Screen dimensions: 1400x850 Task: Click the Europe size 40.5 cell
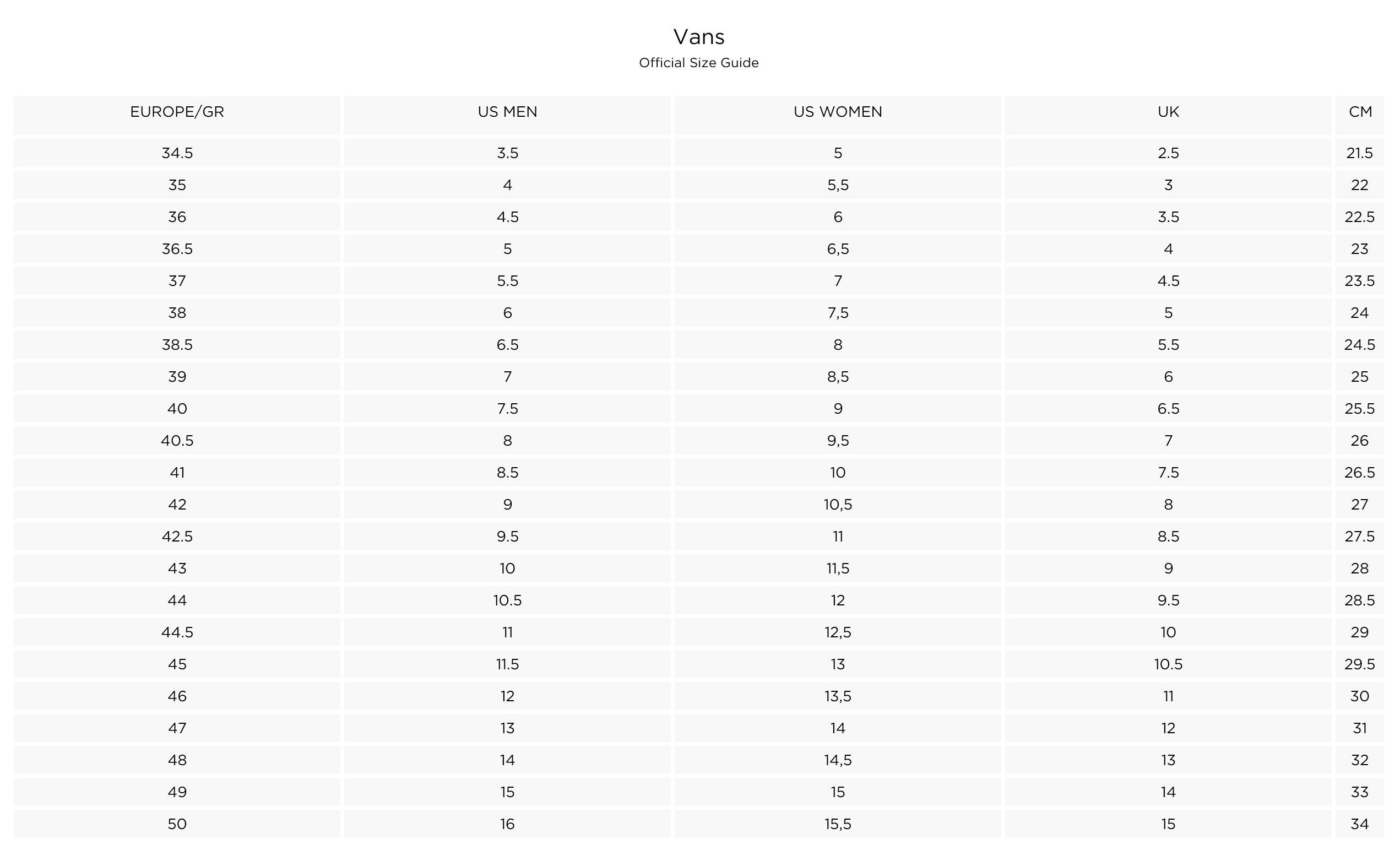(x=177, y=440)
